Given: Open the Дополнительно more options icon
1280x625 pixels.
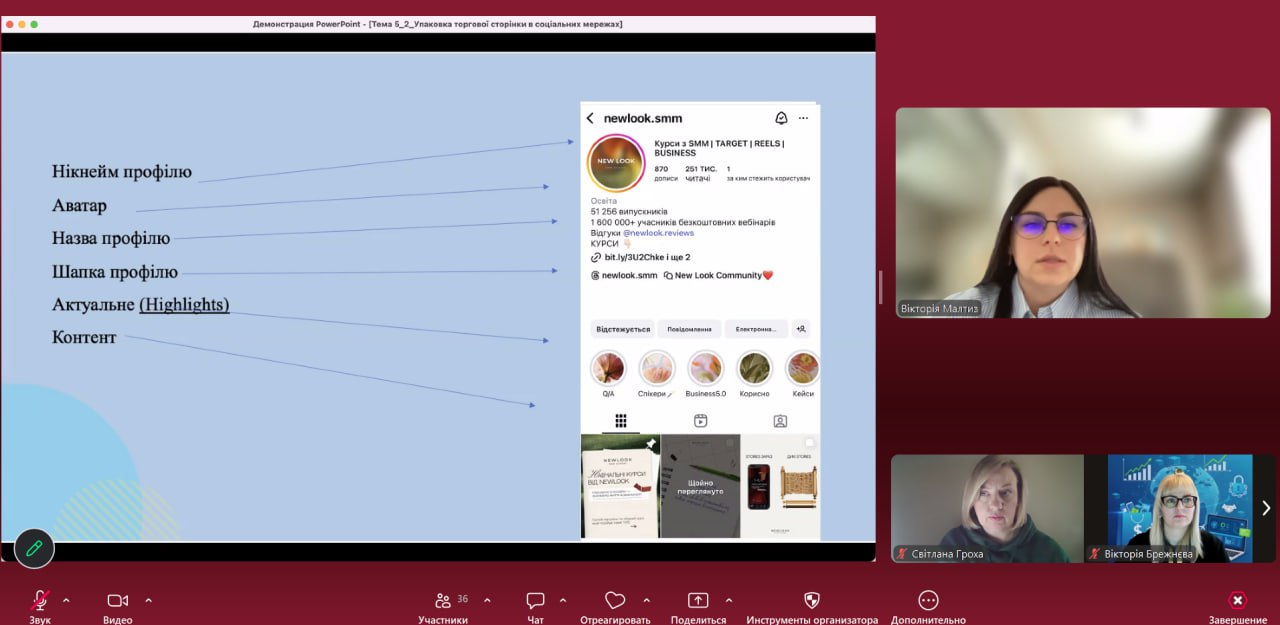Looking at the screenshot, I should click(928, 601).
